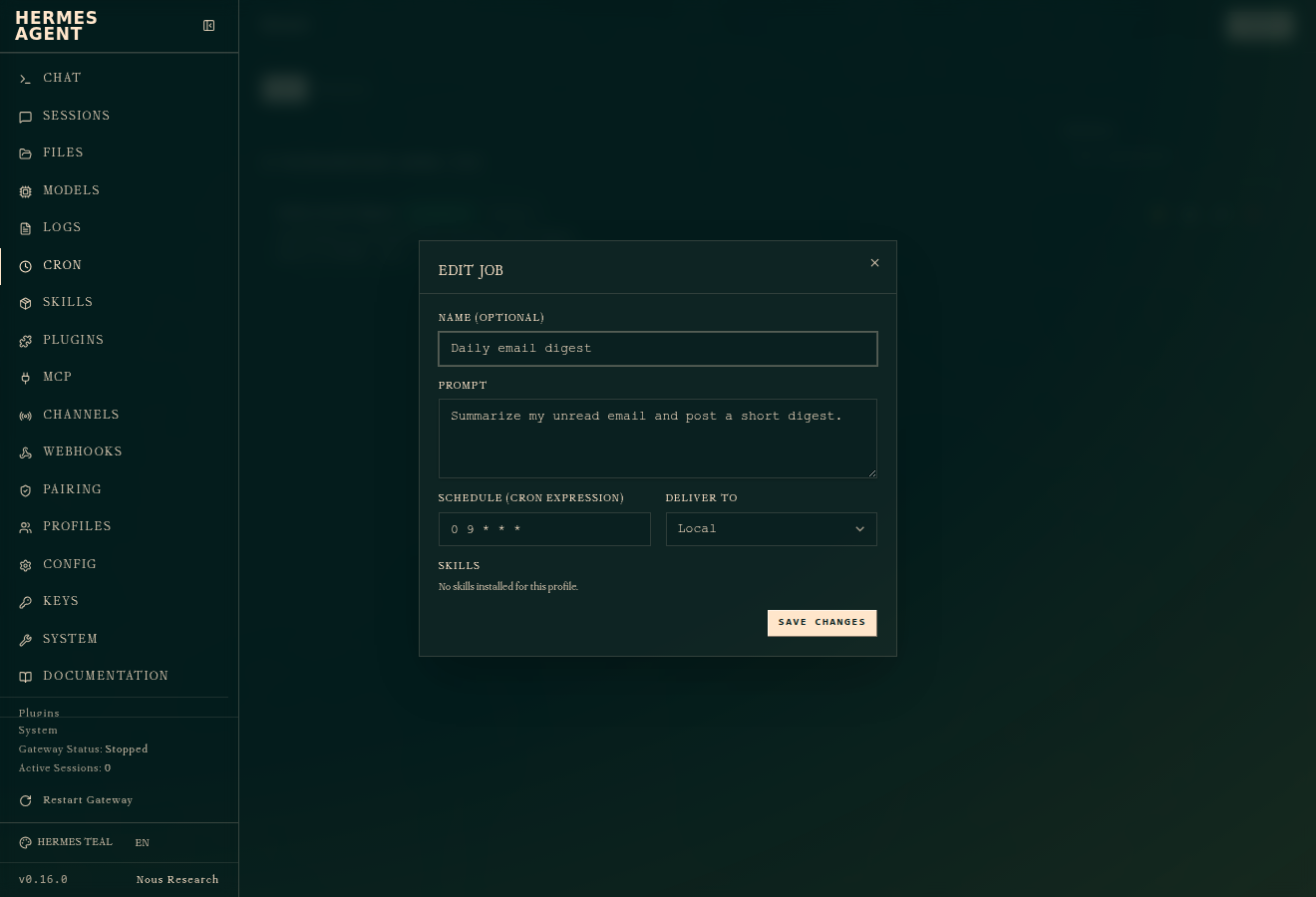Open the Chat page label
Screen dimensions: 1316x897
(62, 78)
